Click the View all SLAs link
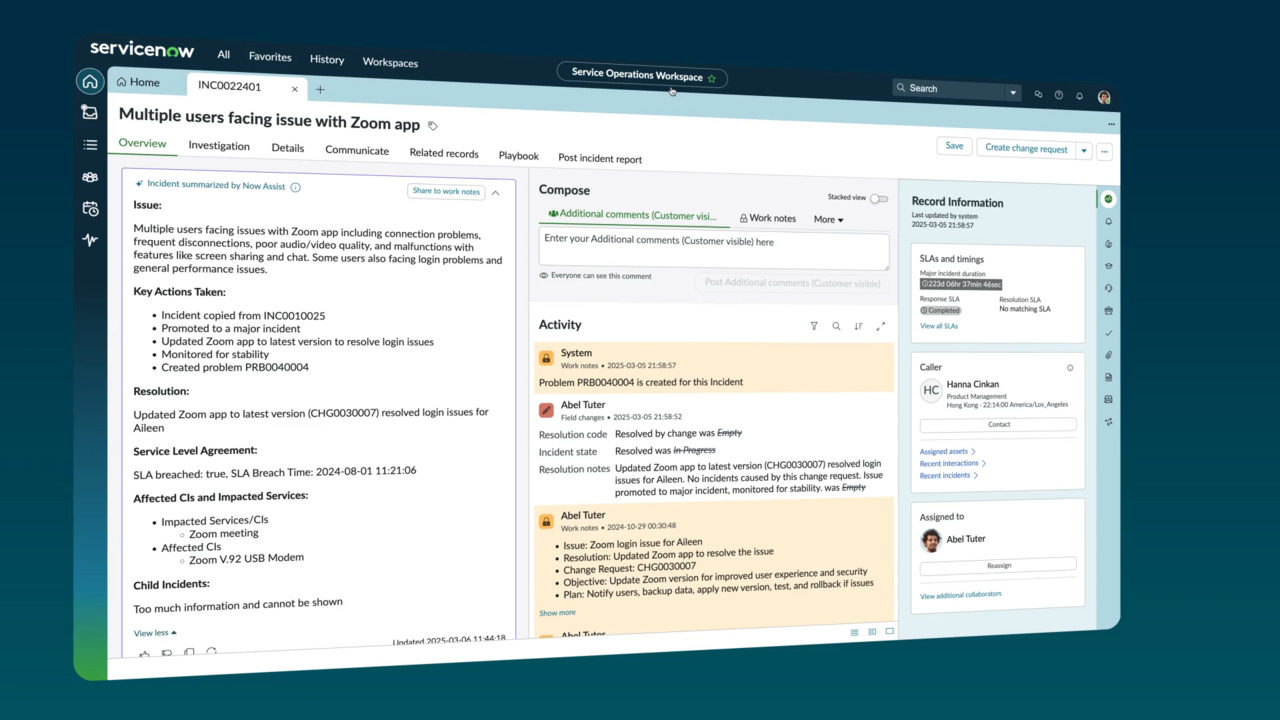The image size is (1280, 720). click(x=938, y=326)
